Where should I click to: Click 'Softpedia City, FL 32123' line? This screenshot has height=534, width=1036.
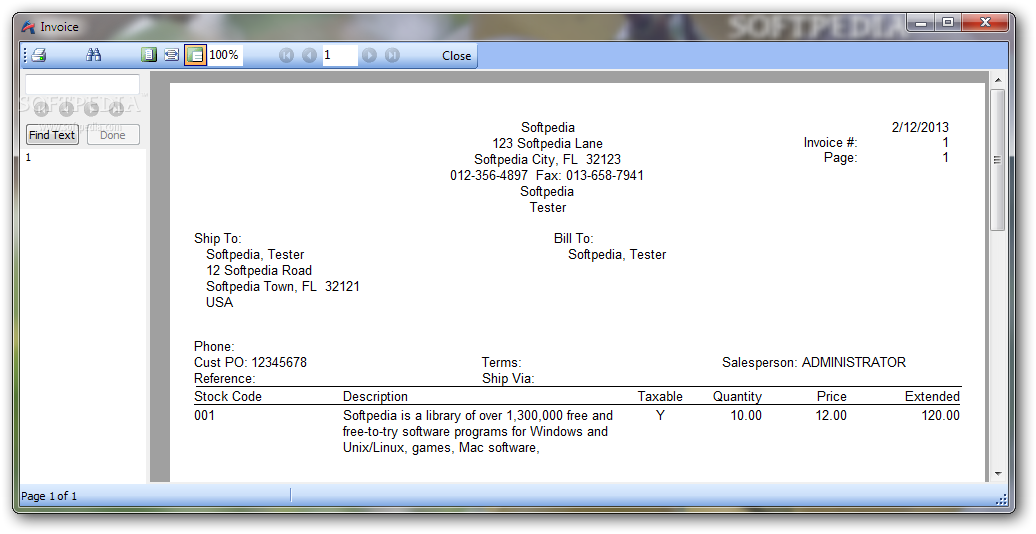[547, 159]
